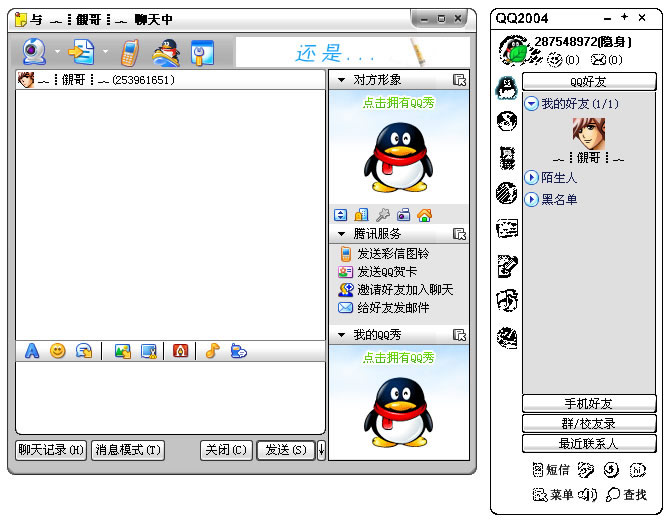Click the 关闭(C) button
Image resolution: width=671 pixels, height=521 pixels.
coord(226,450)
